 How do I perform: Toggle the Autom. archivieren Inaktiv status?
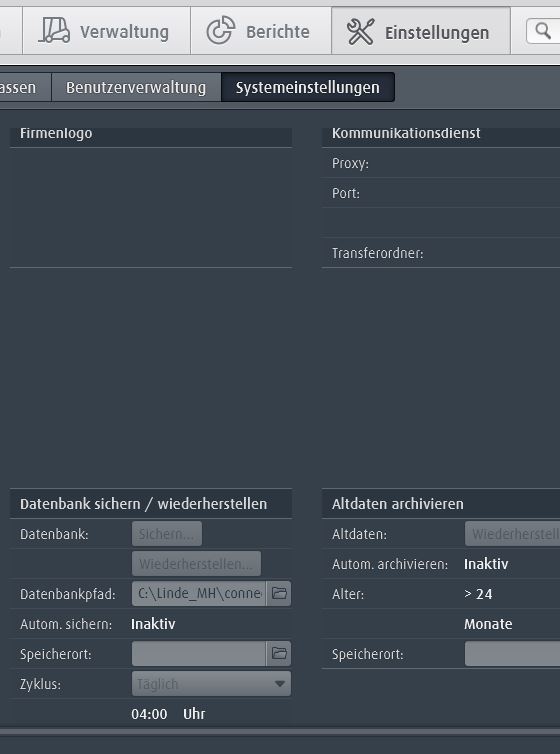[486, 564]
